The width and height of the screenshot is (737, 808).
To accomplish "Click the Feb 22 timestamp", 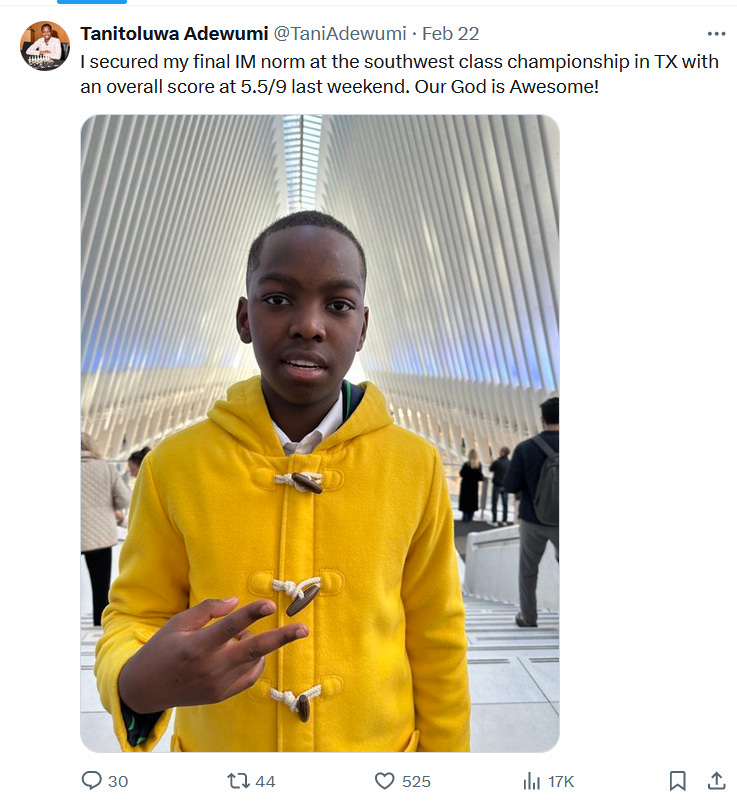I will (x=450, y=33).
